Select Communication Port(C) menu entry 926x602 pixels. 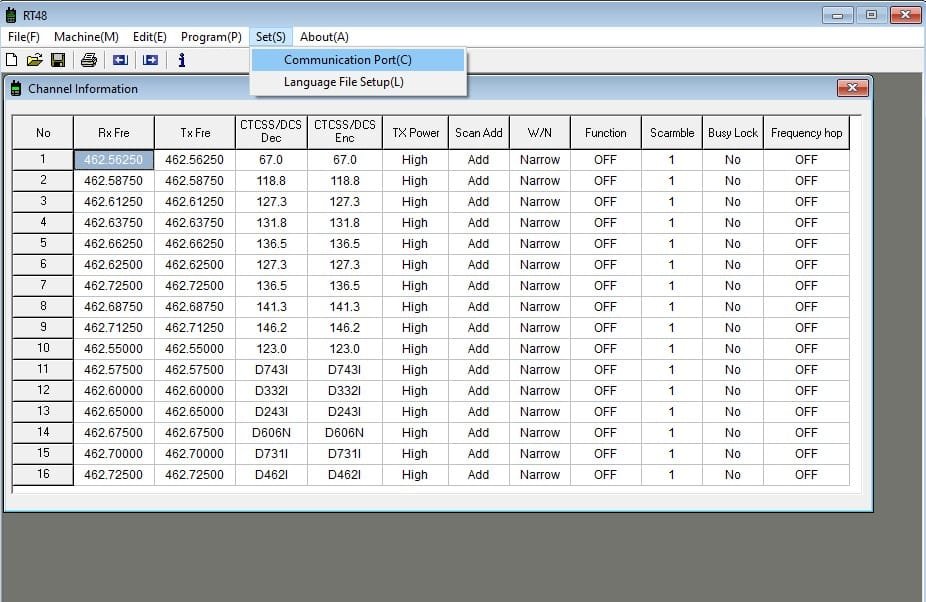point(347,60)
